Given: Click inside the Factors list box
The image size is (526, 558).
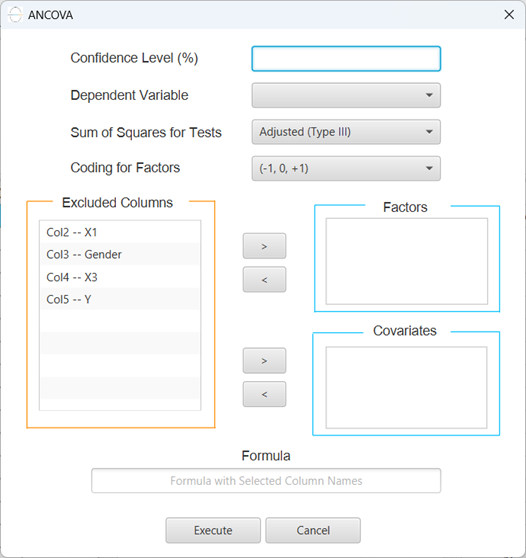Looking at the screenshot, I should pos(406,261).
